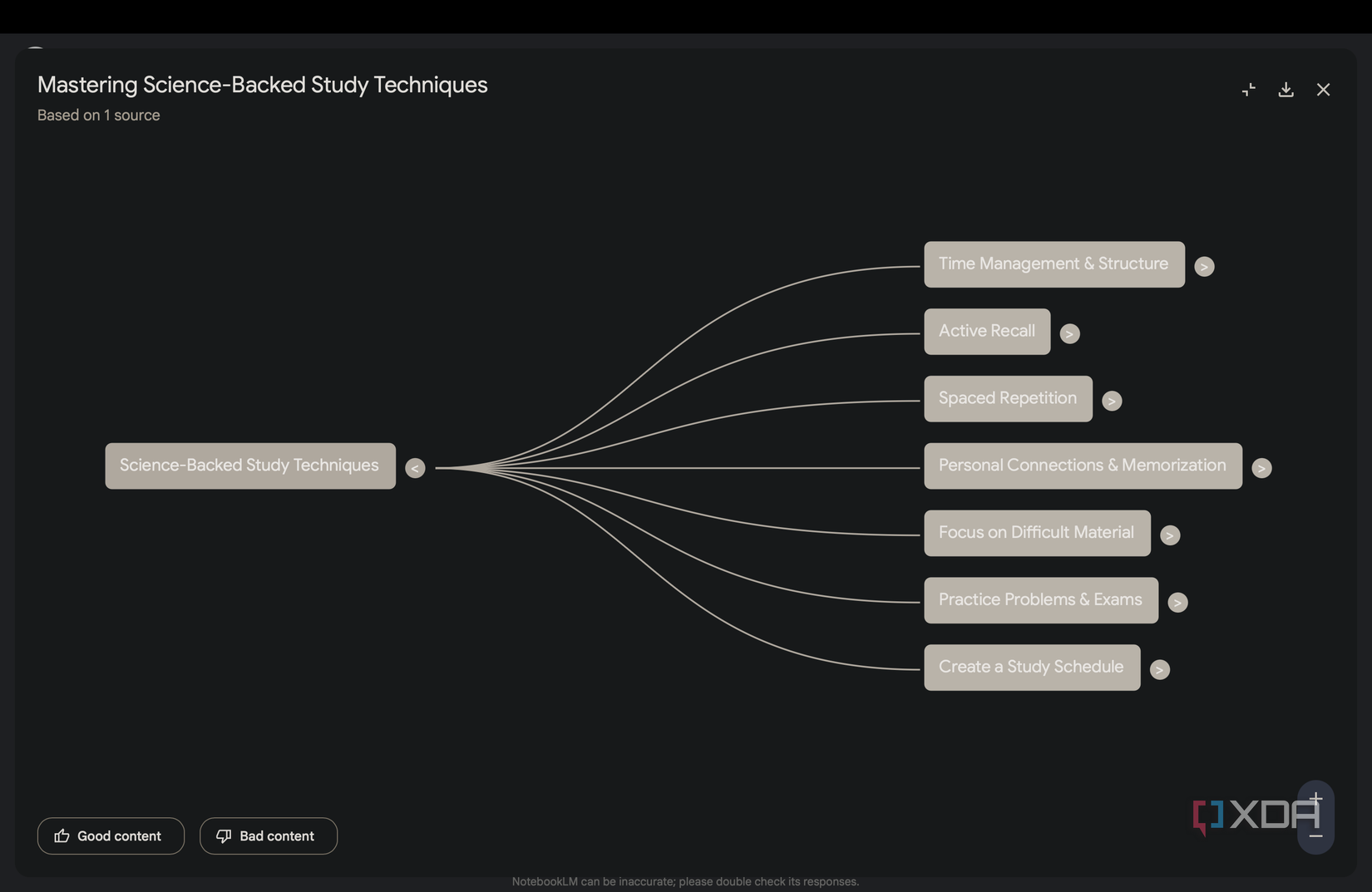Screen dimensions: 1372x892
Task: Expand Personal Connections & Memorization node
Action: coord(1262,468)
